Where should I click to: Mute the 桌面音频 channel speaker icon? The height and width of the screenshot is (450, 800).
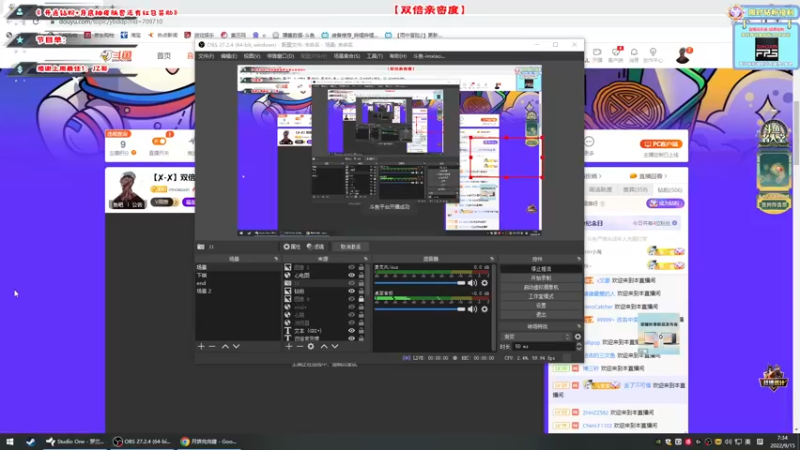472,309
